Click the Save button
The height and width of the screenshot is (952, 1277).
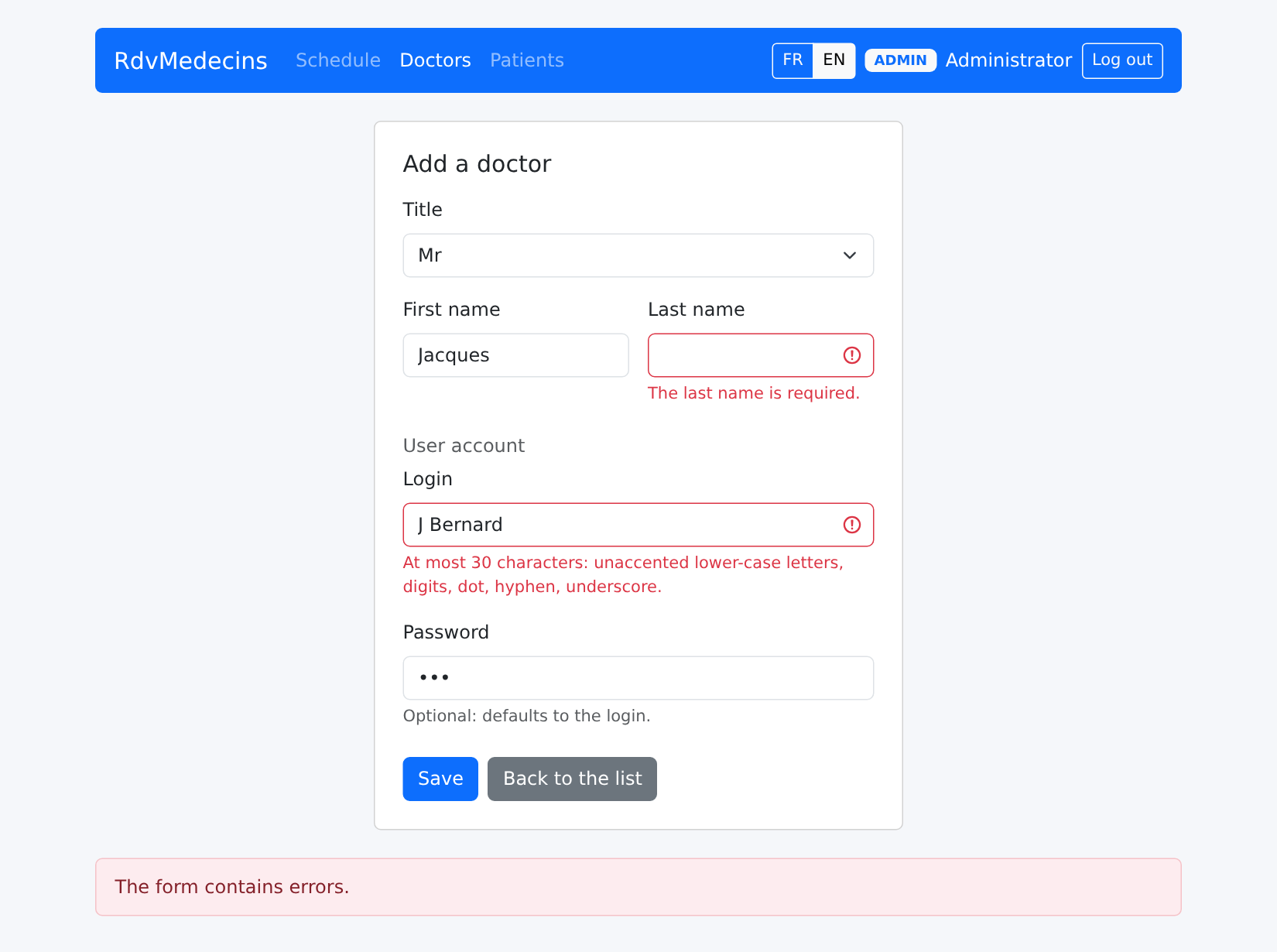[440, 779]
